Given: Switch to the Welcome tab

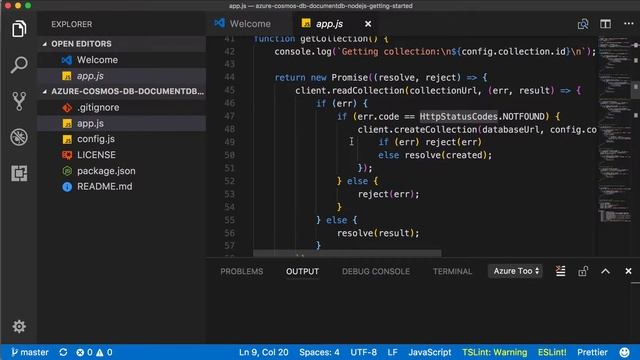Looking at the screenshot, I should (249, 24).
